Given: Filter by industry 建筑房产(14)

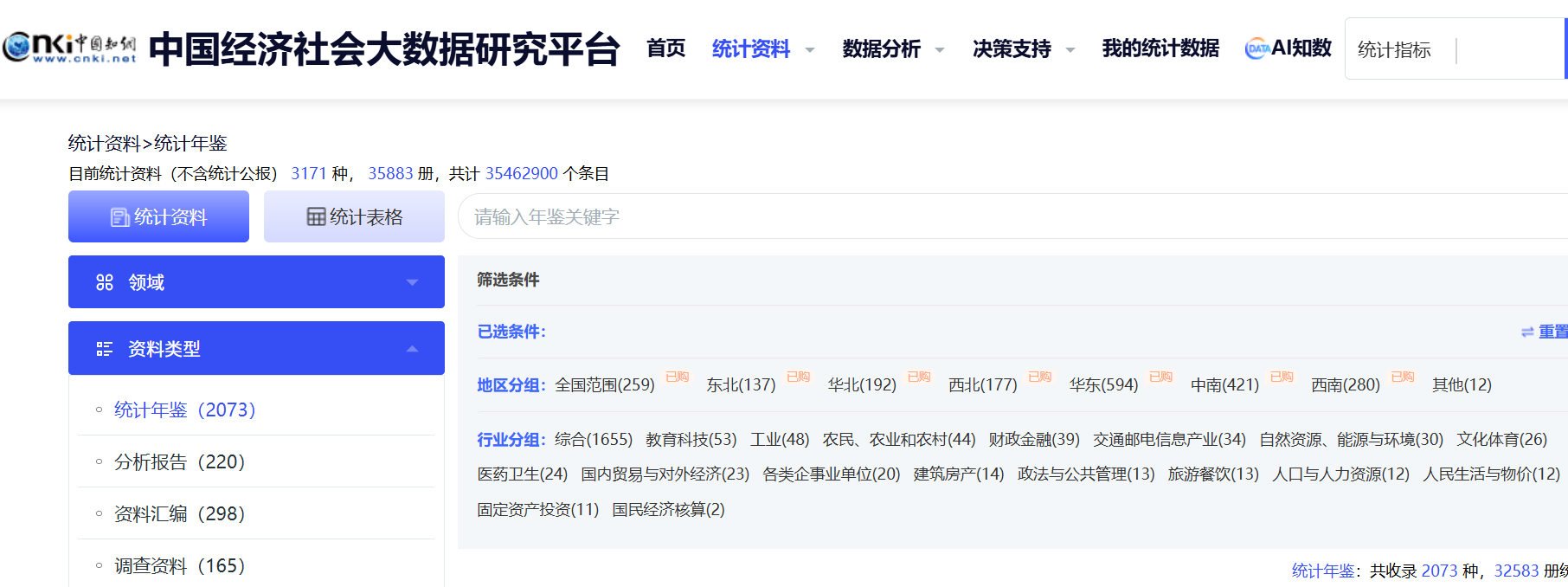Looking at the screenshot, I should click(x=959, y=474).
